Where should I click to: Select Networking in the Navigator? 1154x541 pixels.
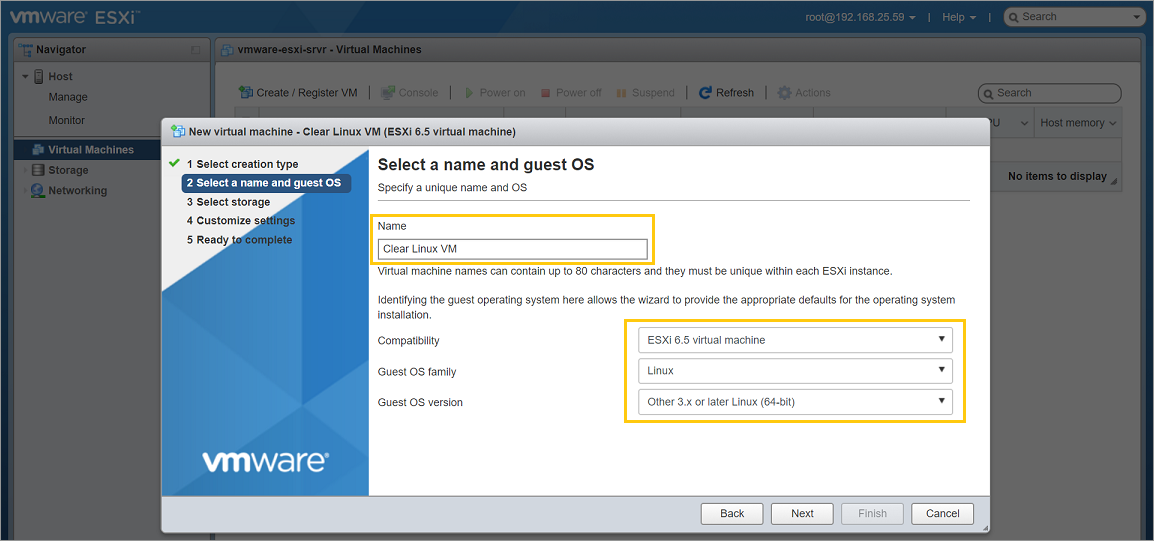(x=77, y=191)
